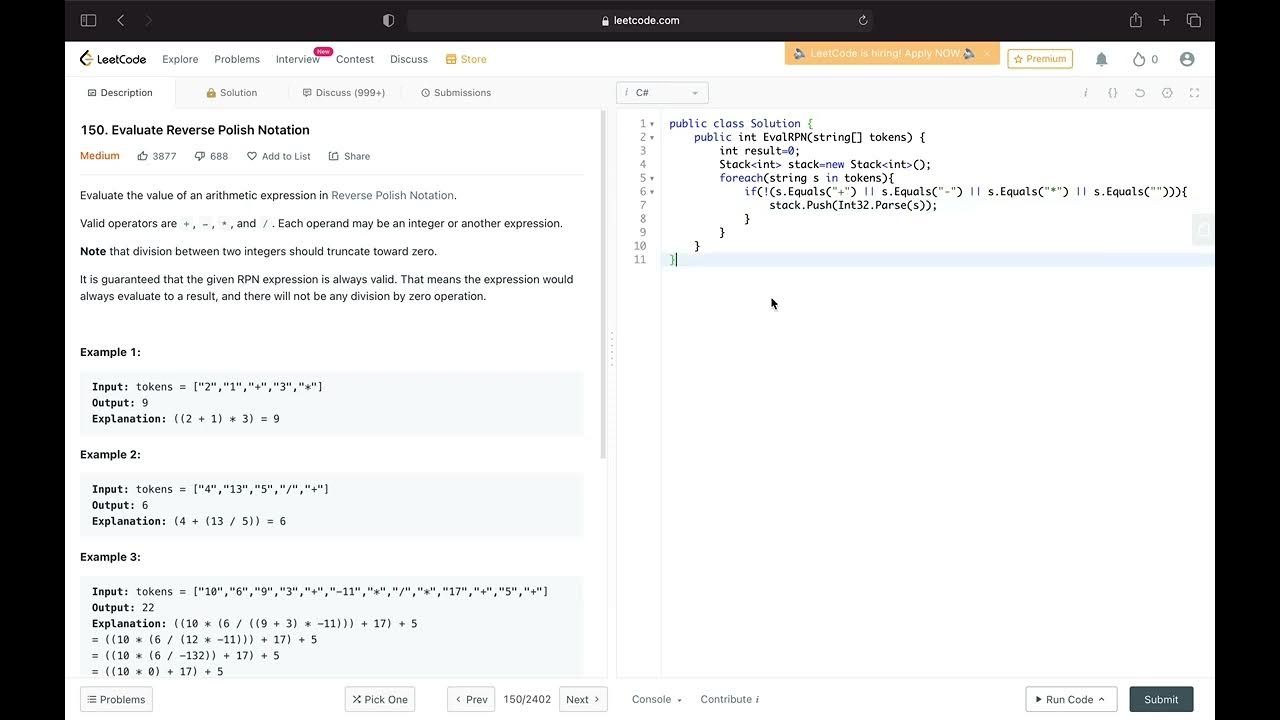1280x720 pixels.
Task: Switch to the Submissions tab
Action: tap(456, 92)
